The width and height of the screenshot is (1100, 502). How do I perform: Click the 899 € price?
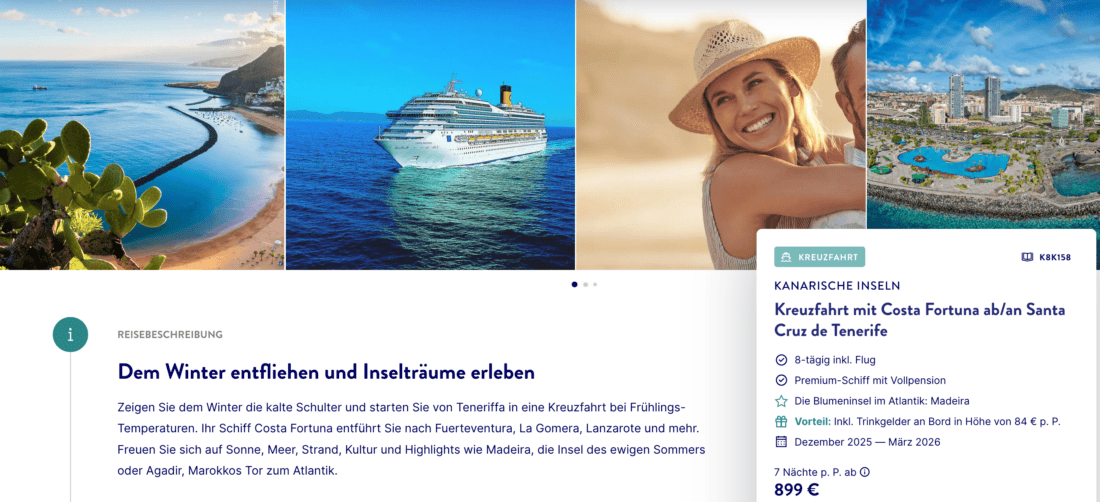tap(796, 490)
